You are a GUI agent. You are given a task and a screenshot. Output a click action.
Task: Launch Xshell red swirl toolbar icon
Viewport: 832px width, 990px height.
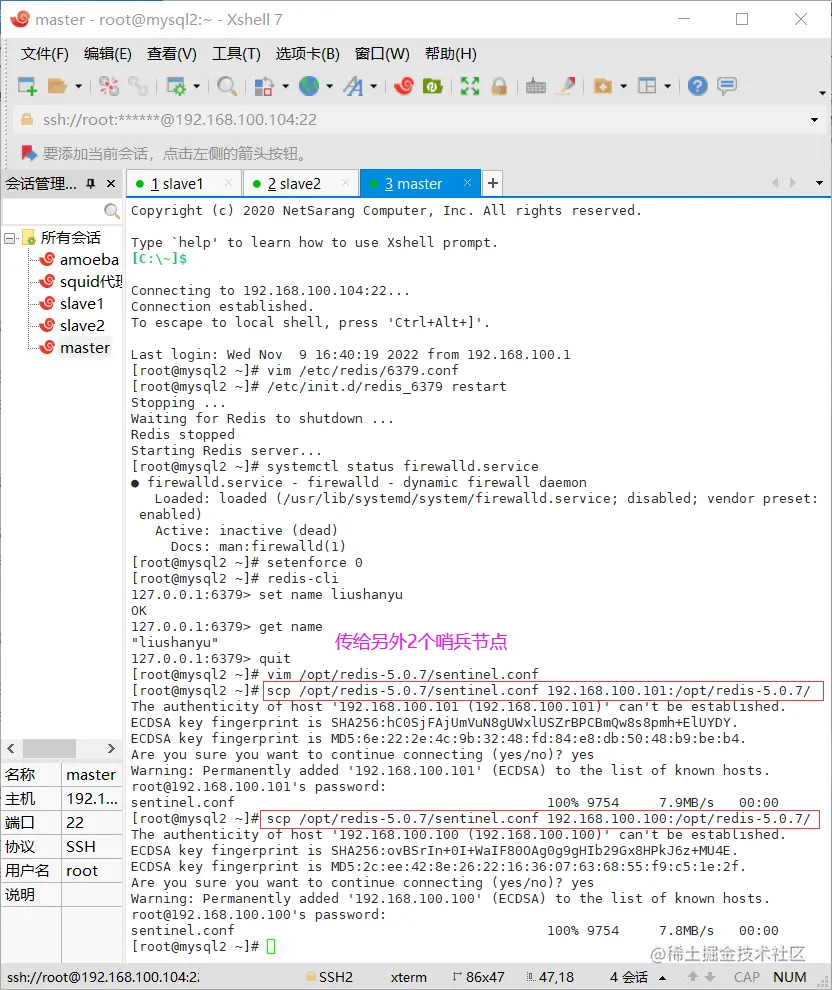[404, 86]
